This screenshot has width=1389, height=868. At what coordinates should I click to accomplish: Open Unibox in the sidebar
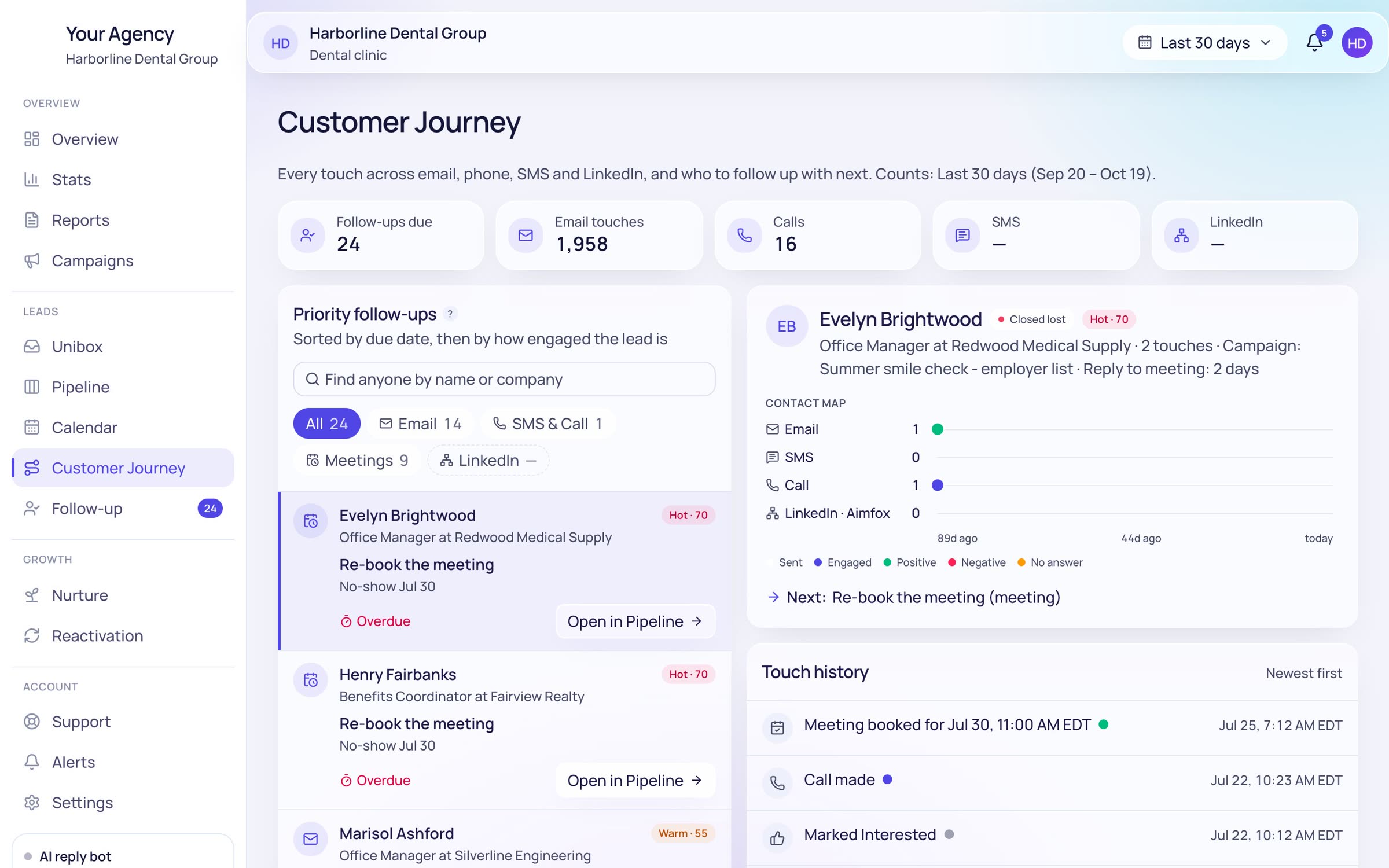click(x=123, y=347)
